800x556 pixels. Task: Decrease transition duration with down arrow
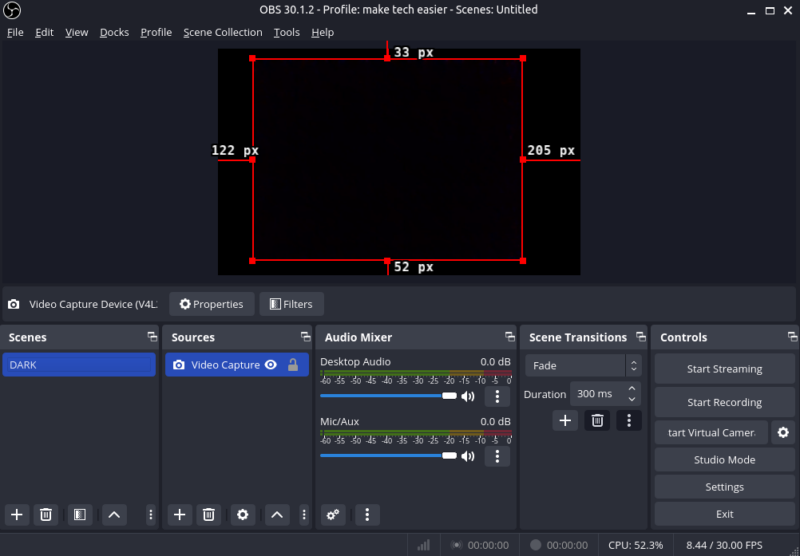pos(632,399)
